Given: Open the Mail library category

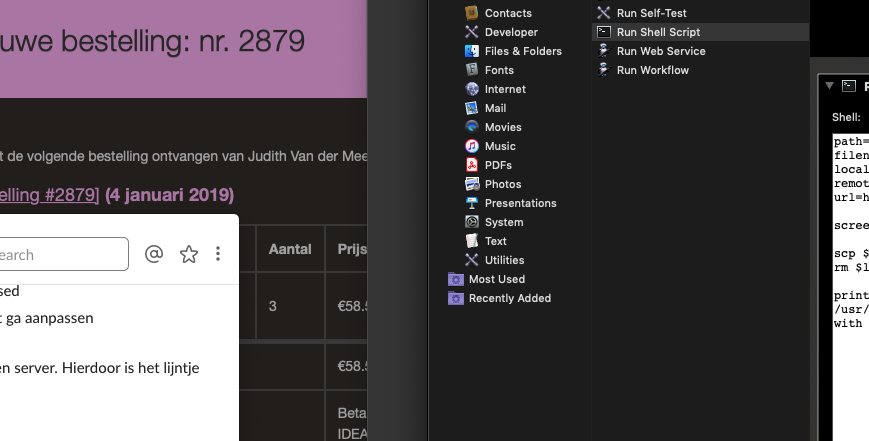Looking at the screenshot, I should (495, 108).
